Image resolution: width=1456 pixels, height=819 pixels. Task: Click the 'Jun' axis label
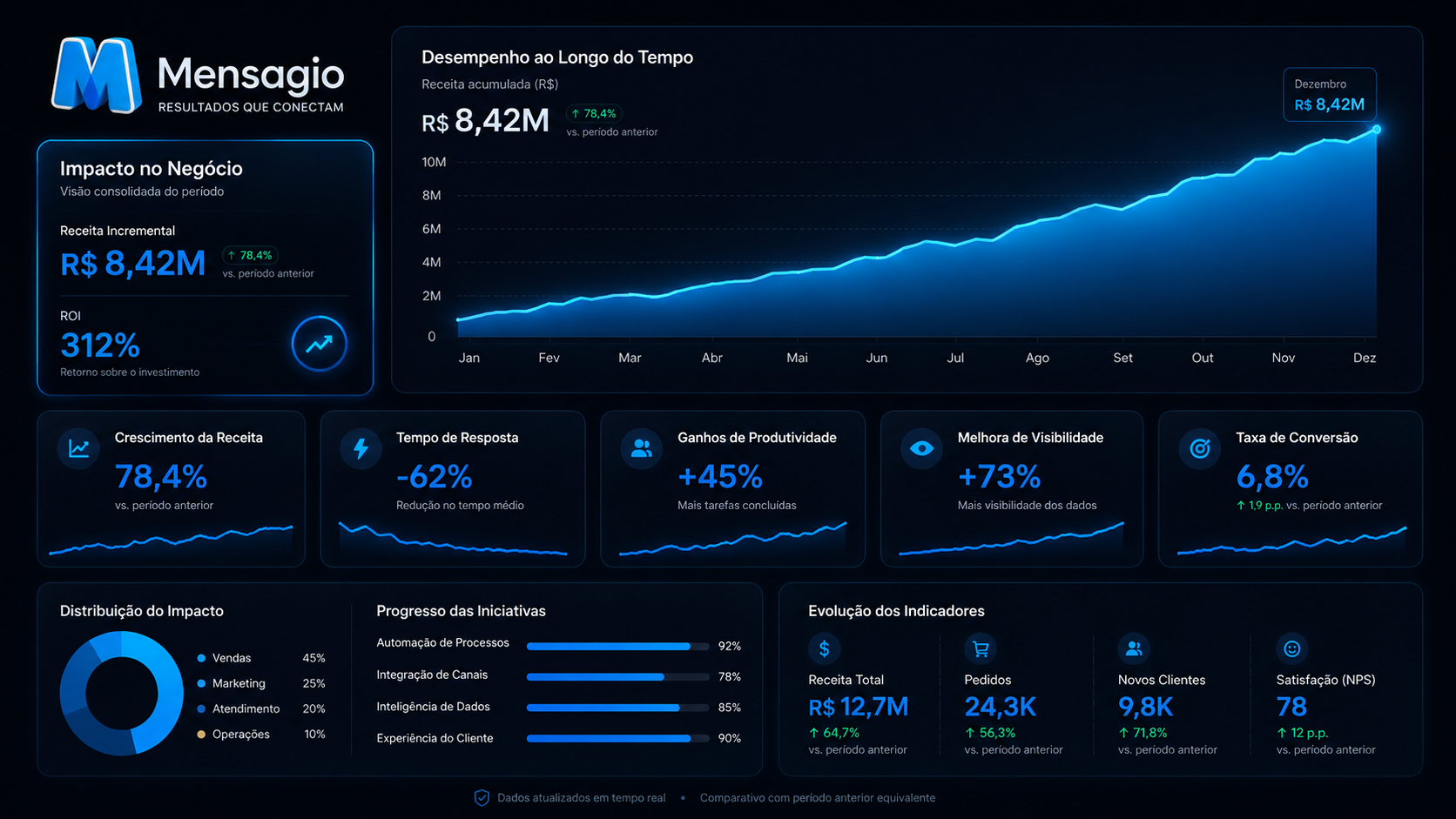pyautogui.click(x=877, y=358)
